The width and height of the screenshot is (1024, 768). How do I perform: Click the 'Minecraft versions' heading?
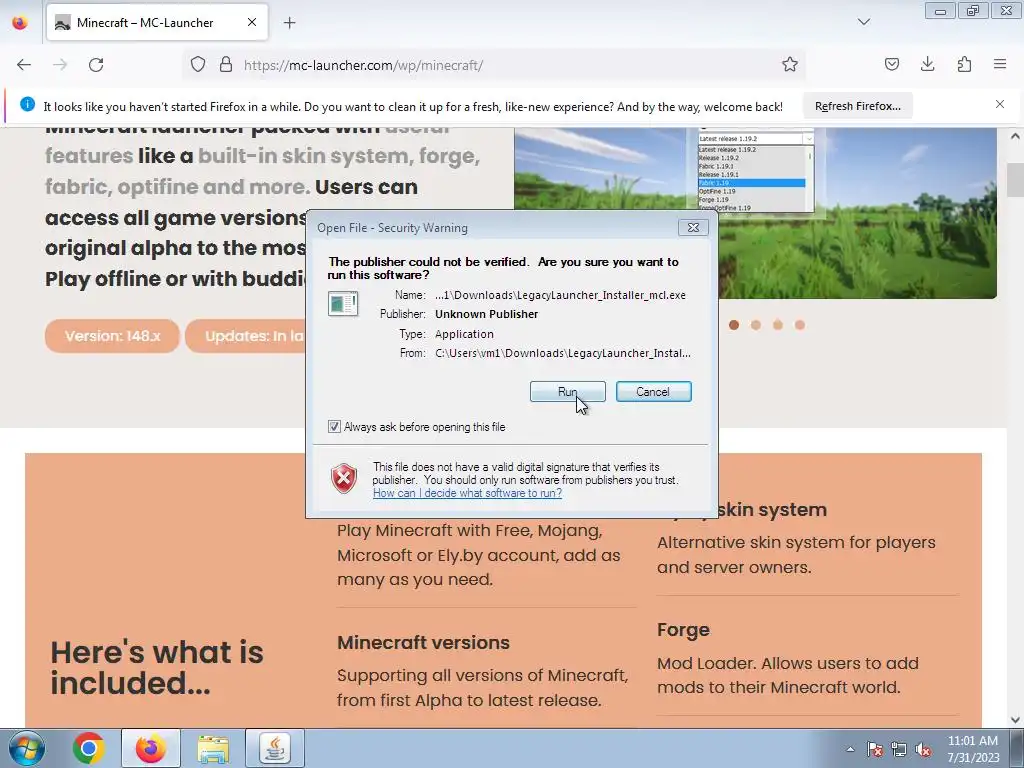tap(423, 643)
